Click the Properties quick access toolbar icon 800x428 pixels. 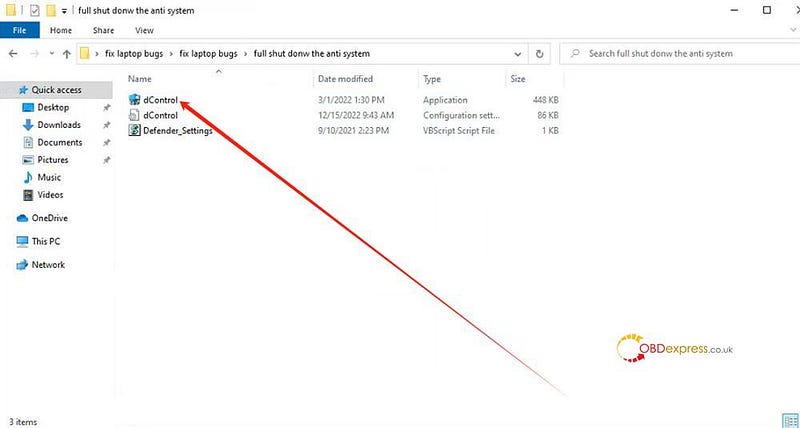(35, 10)
